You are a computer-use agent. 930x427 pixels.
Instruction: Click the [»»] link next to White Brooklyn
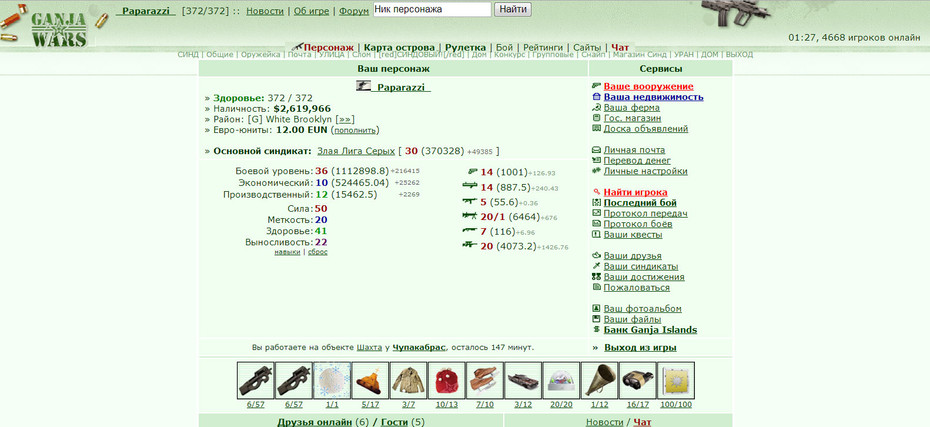tap(345, 119)
